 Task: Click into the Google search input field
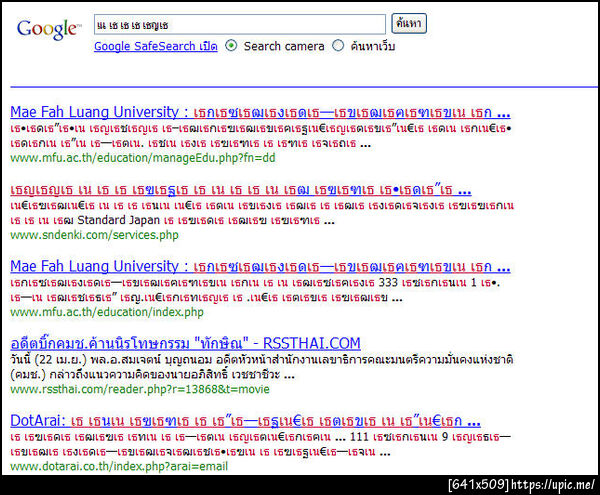coord(240,25)
